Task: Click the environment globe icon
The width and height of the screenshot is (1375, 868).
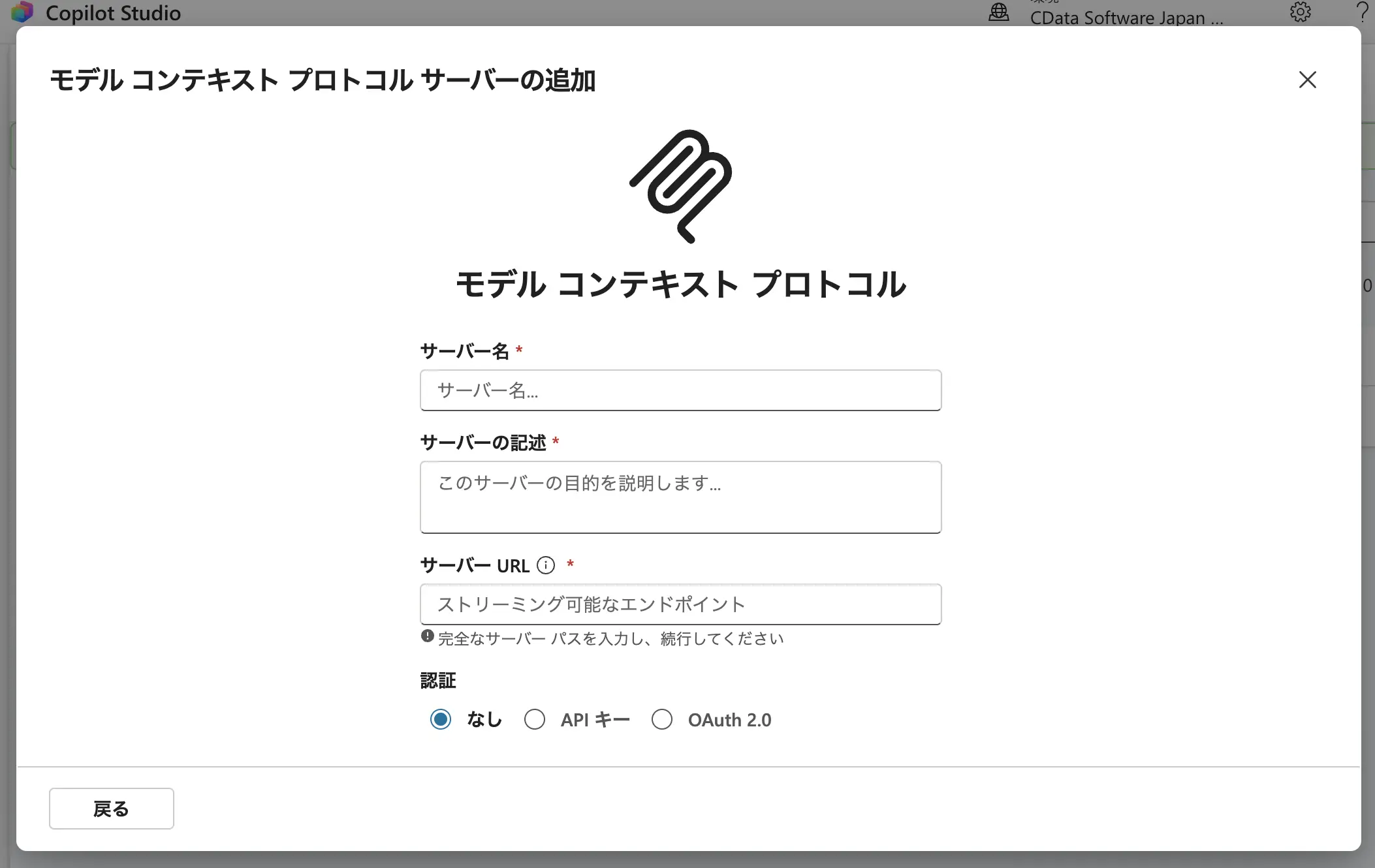Action: click(x=999, y=12)
